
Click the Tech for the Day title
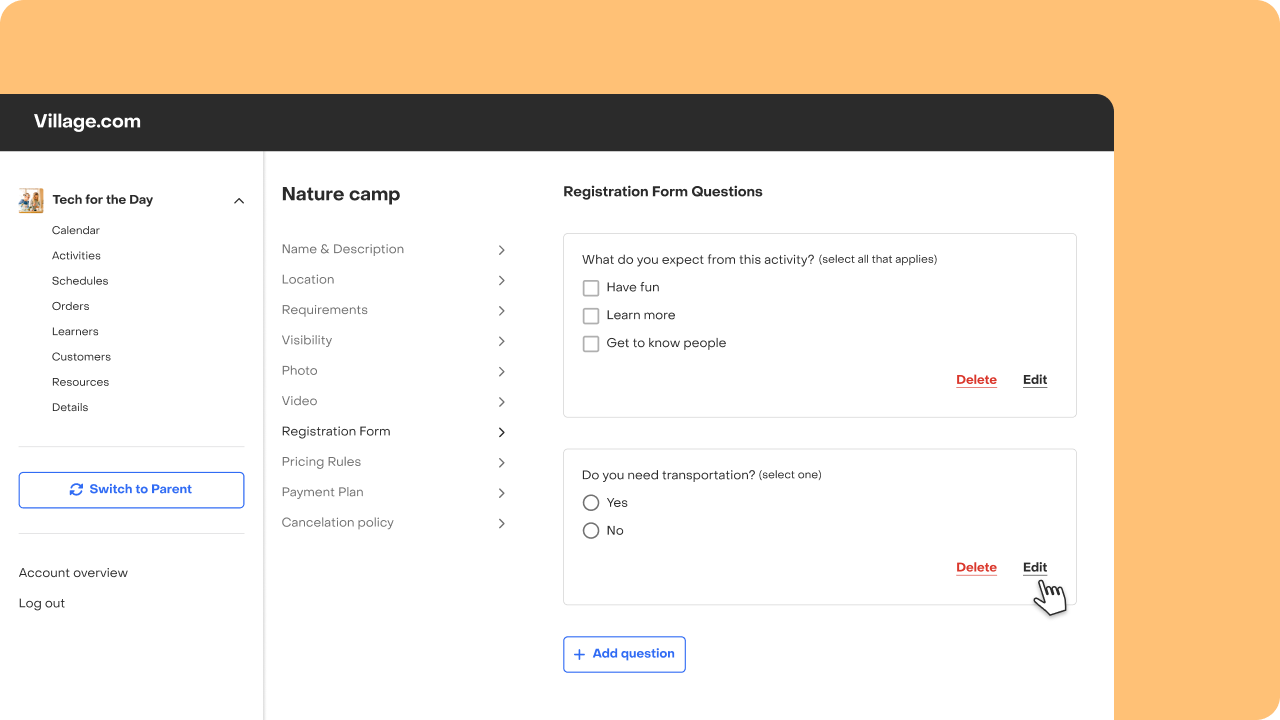(x=103, y=200)
